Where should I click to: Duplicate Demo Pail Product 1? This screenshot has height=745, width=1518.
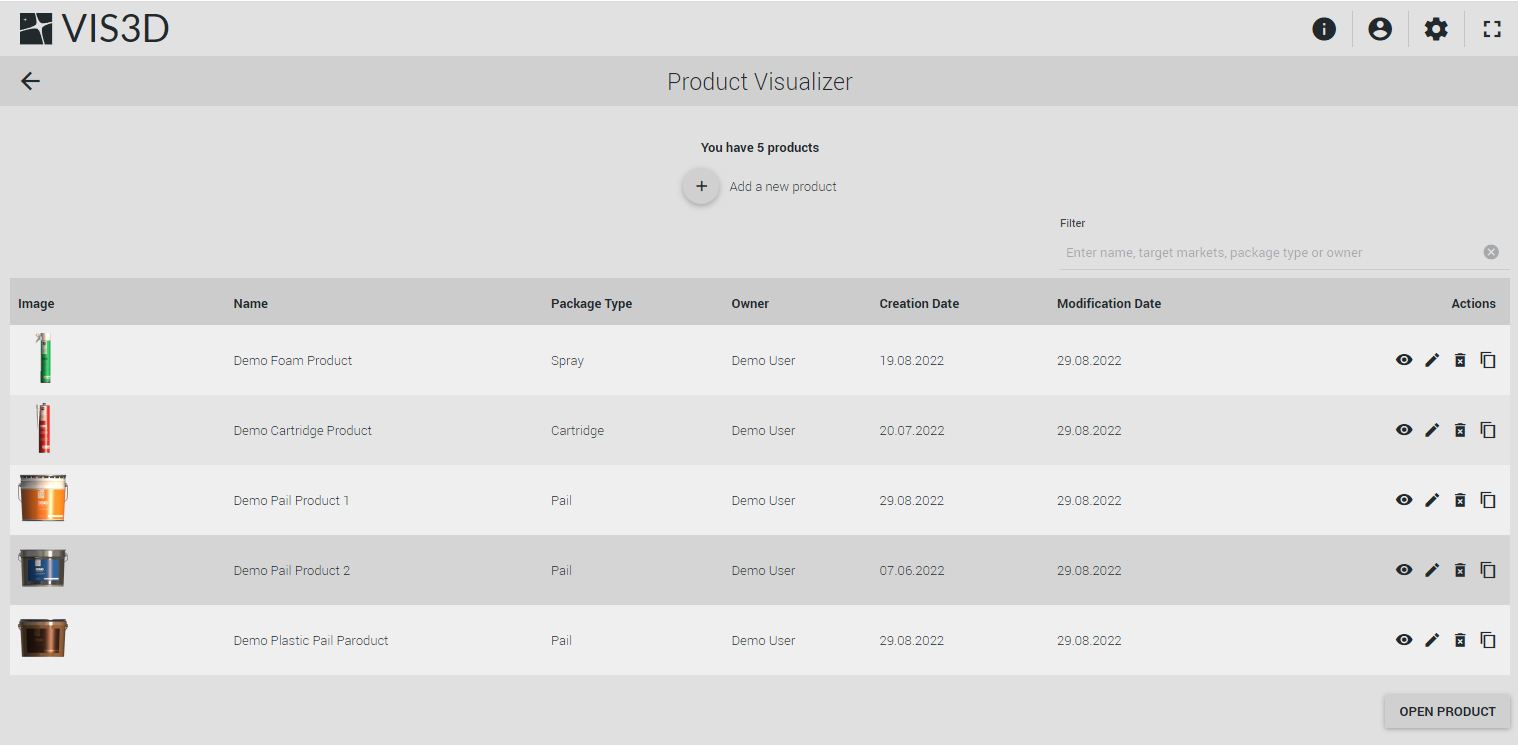point(1488,500)
